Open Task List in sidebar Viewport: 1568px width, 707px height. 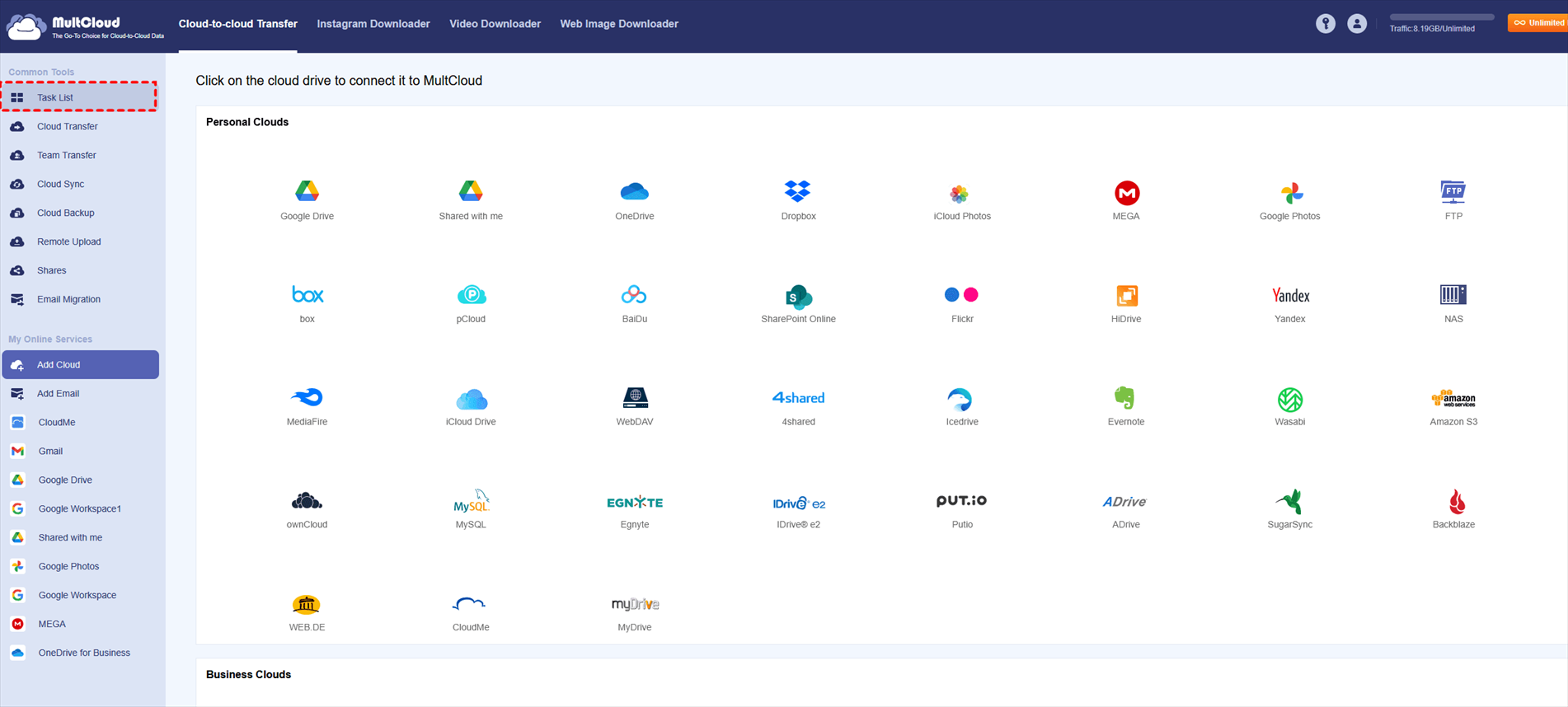(x=55, y=97)
